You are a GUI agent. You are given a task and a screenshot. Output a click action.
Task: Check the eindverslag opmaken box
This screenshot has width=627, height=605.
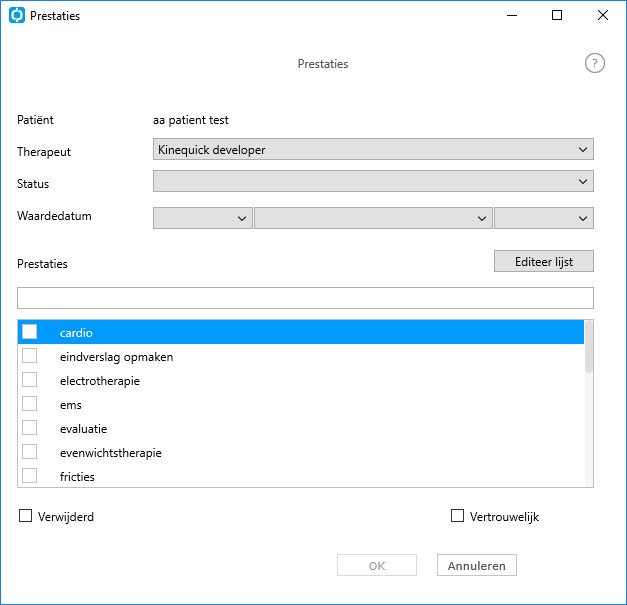pyautogui.click(x=30, y=355)
